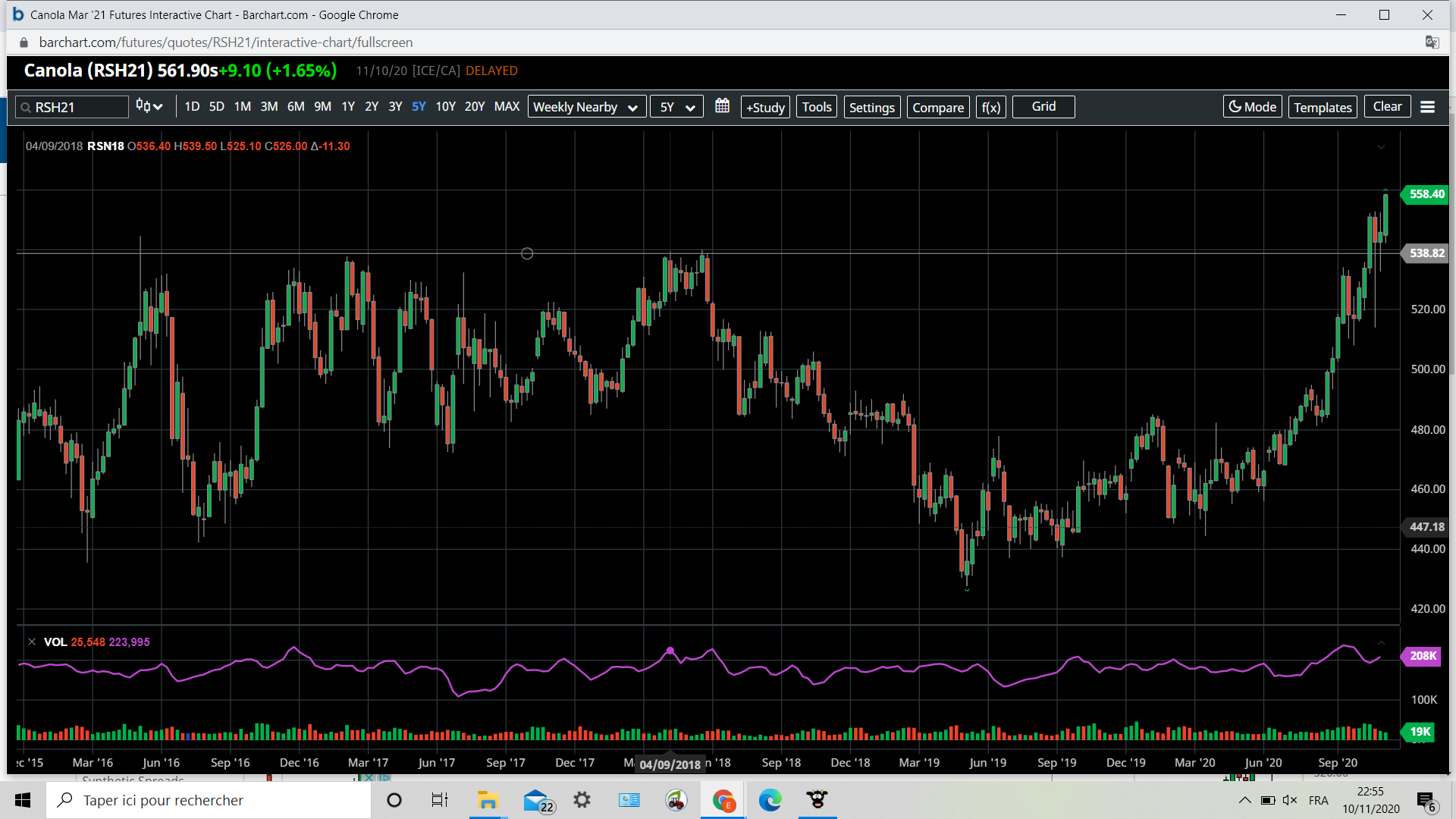Toggle the Grid display button

pyautogui.click(x=1043, y=107)
